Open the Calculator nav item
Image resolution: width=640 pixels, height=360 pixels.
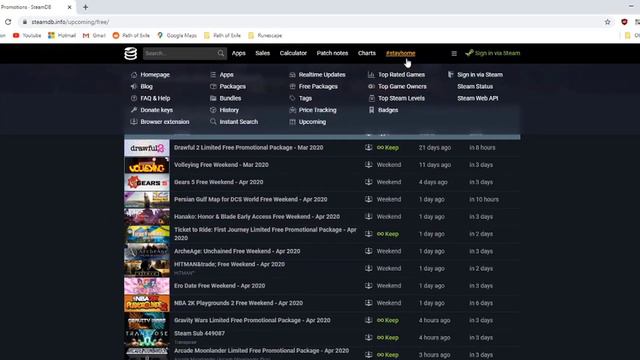293,53
